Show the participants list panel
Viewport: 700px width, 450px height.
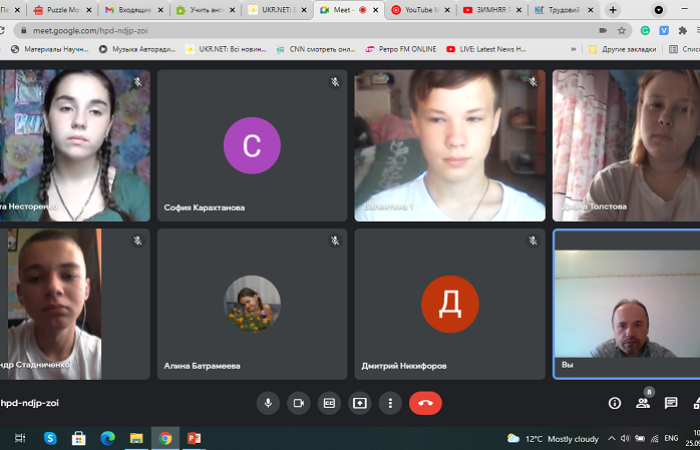point(643,403)
